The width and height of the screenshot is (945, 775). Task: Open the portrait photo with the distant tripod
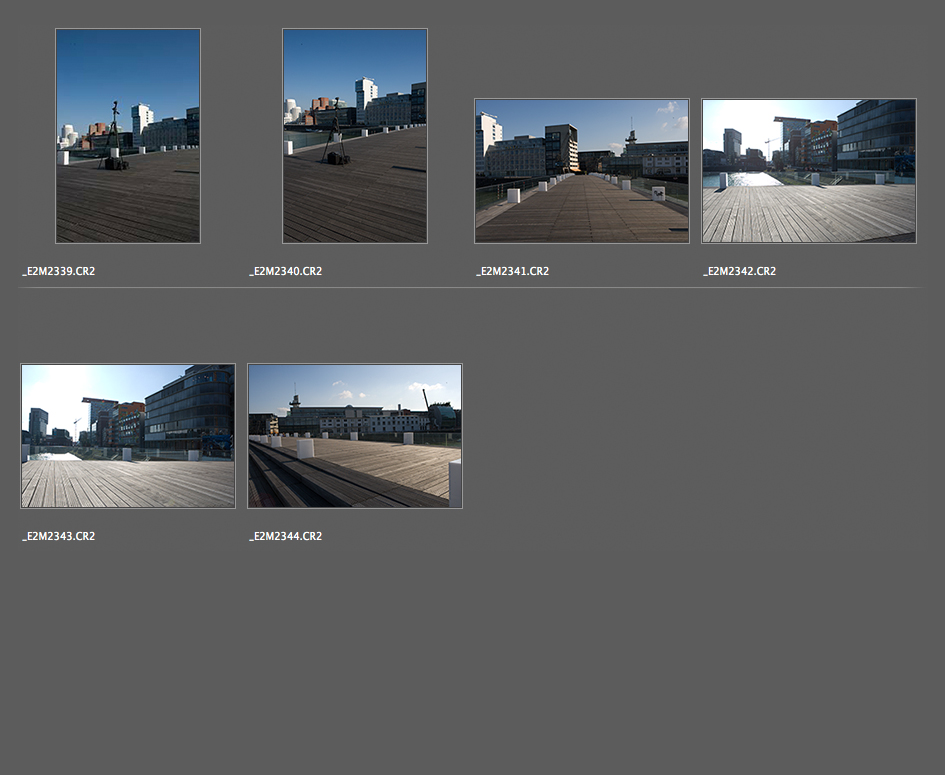click(x=128, y=136)
